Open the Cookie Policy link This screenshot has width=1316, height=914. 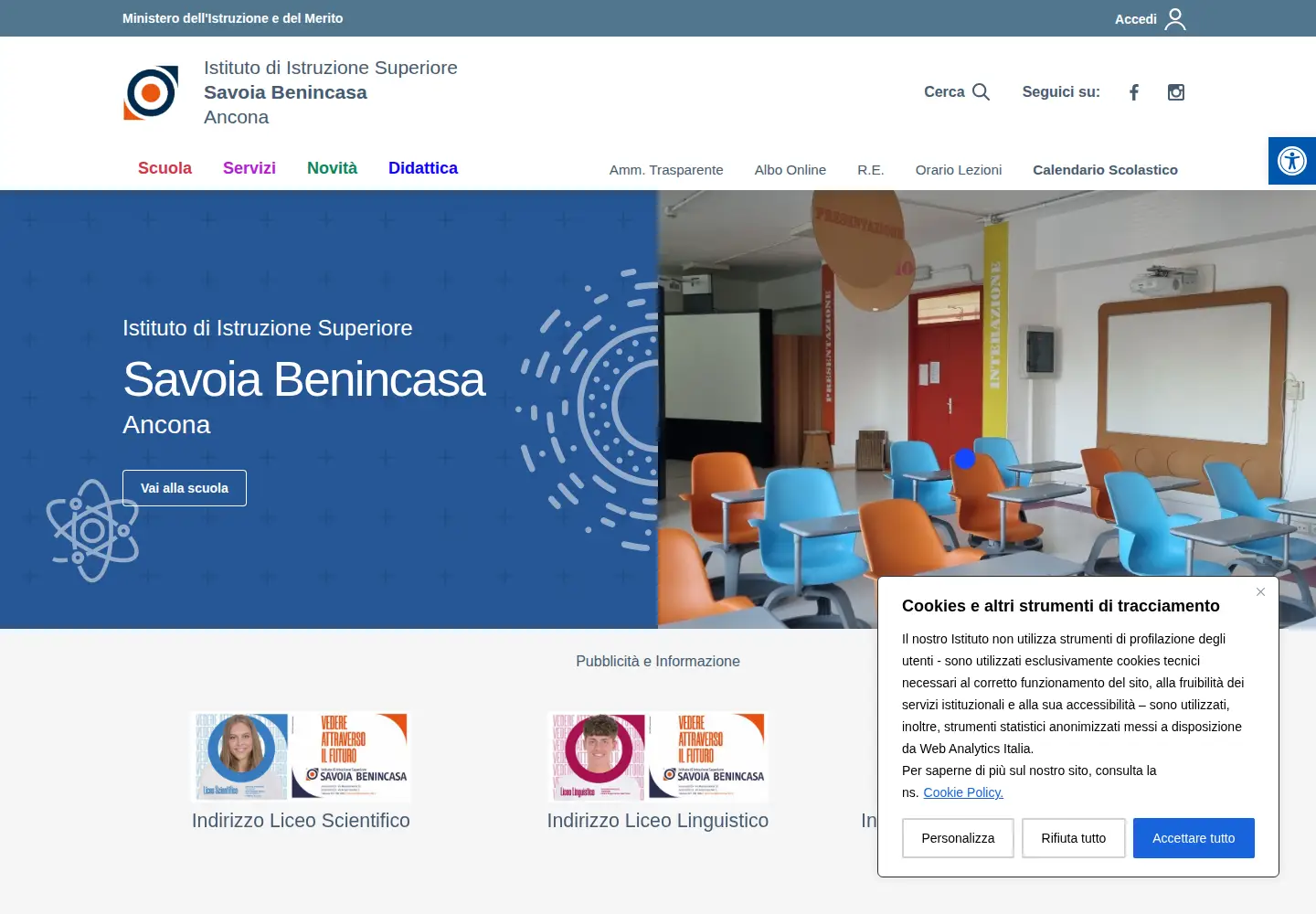click(963, 792)
